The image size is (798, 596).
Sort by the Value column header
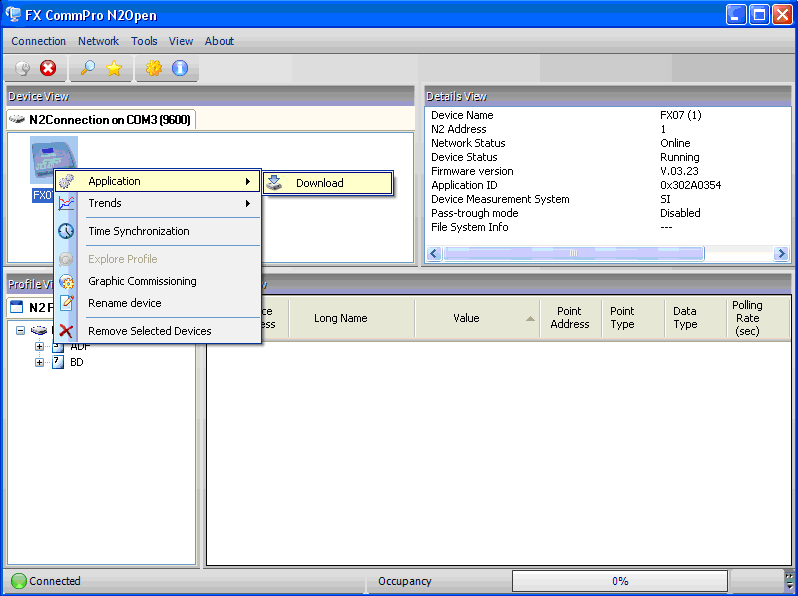coord(477,318)
